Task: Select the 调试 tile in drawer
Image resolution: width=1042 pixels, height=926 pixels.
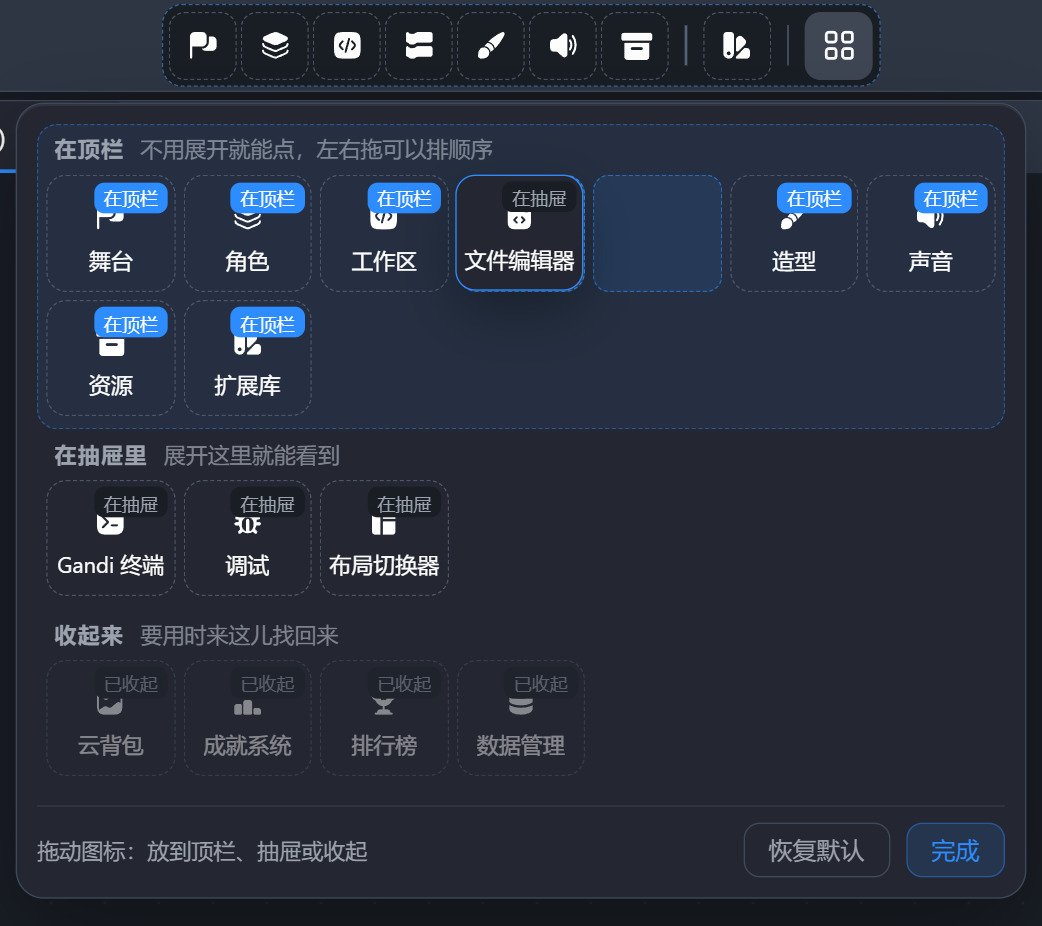Action: [247, 538]
